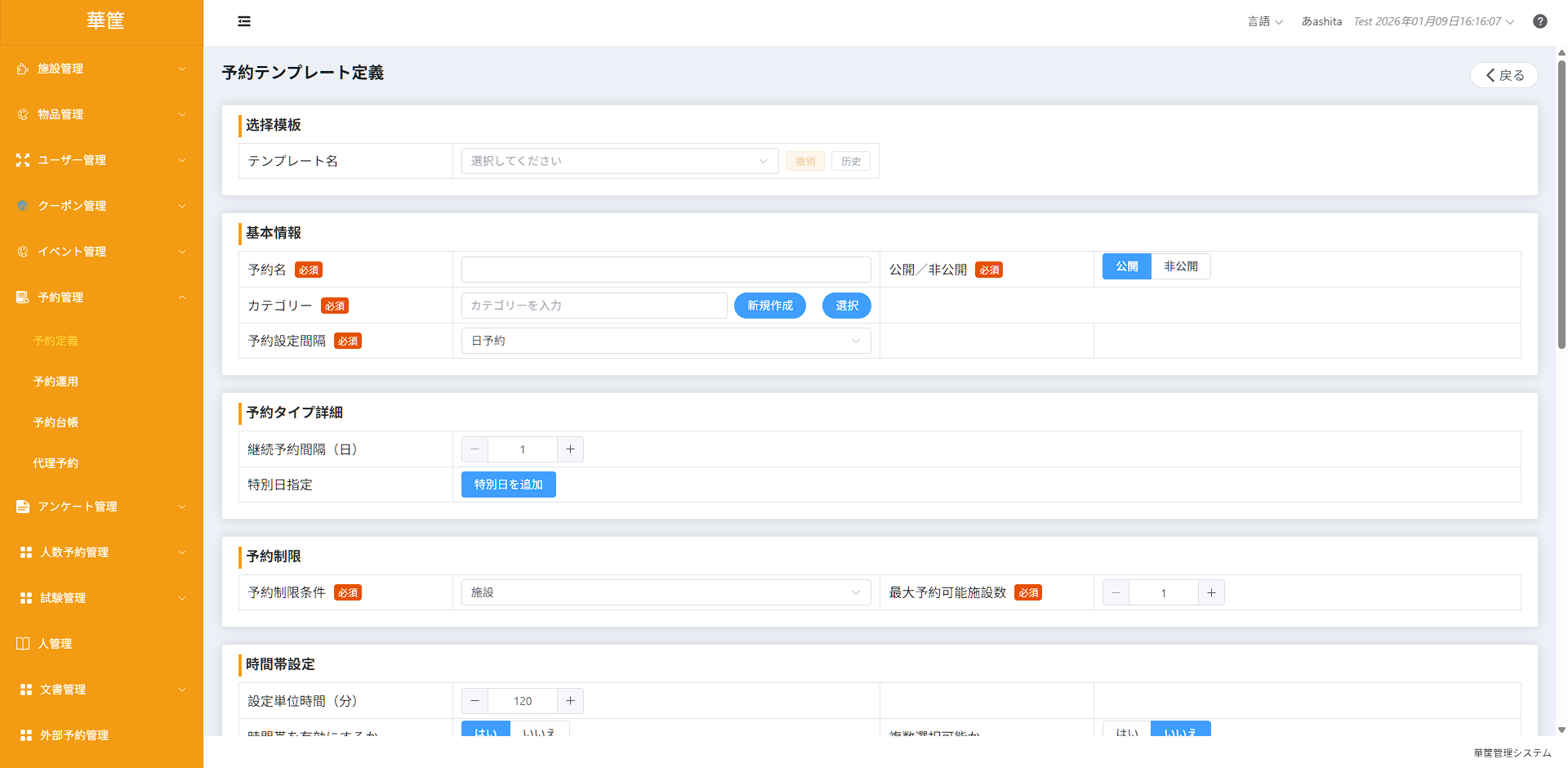Click the 人管理 book icon

(x=23, y=644)
